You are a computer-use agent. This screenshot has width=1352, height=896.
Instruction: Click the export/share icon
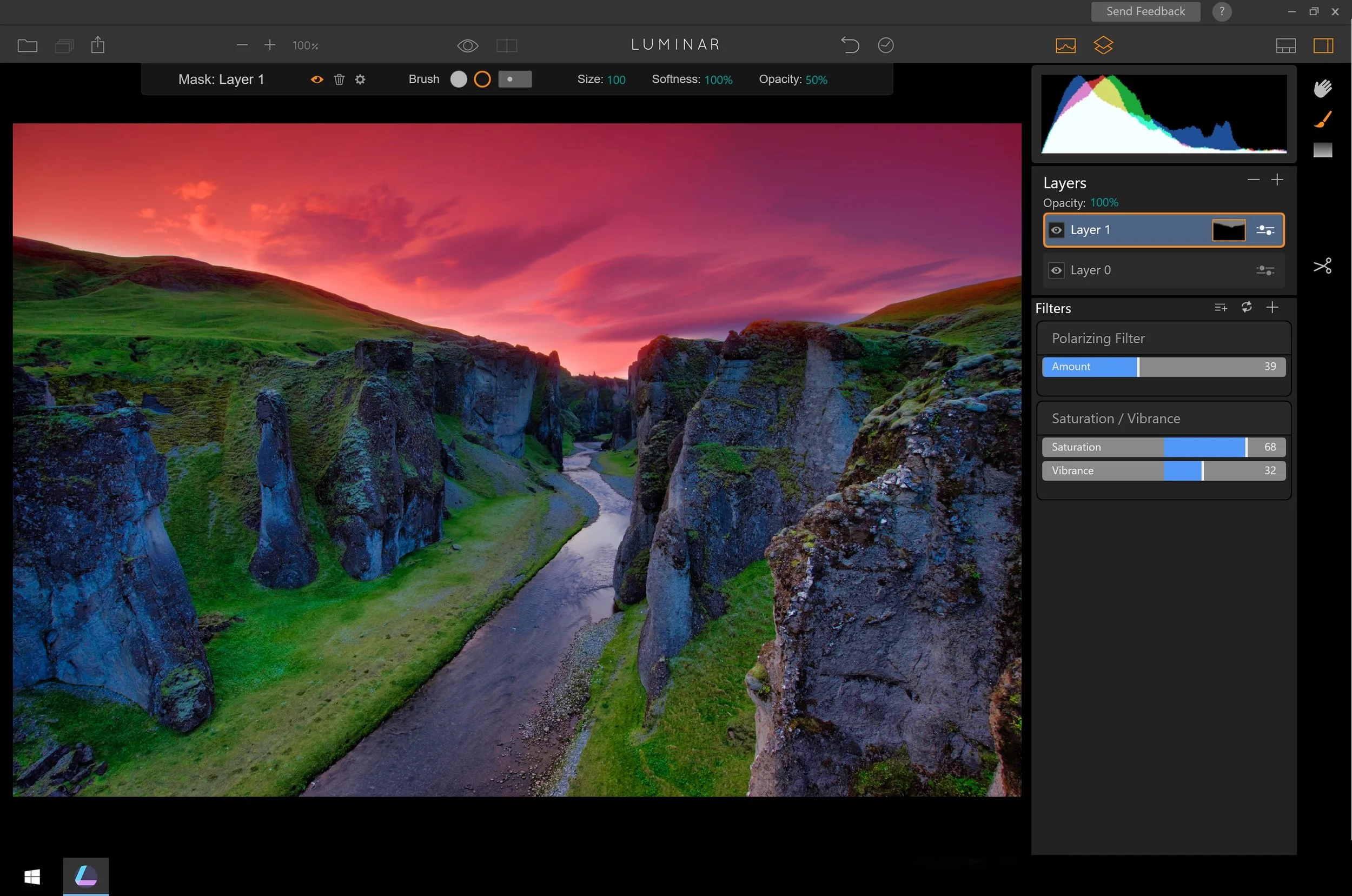(98, 44)
